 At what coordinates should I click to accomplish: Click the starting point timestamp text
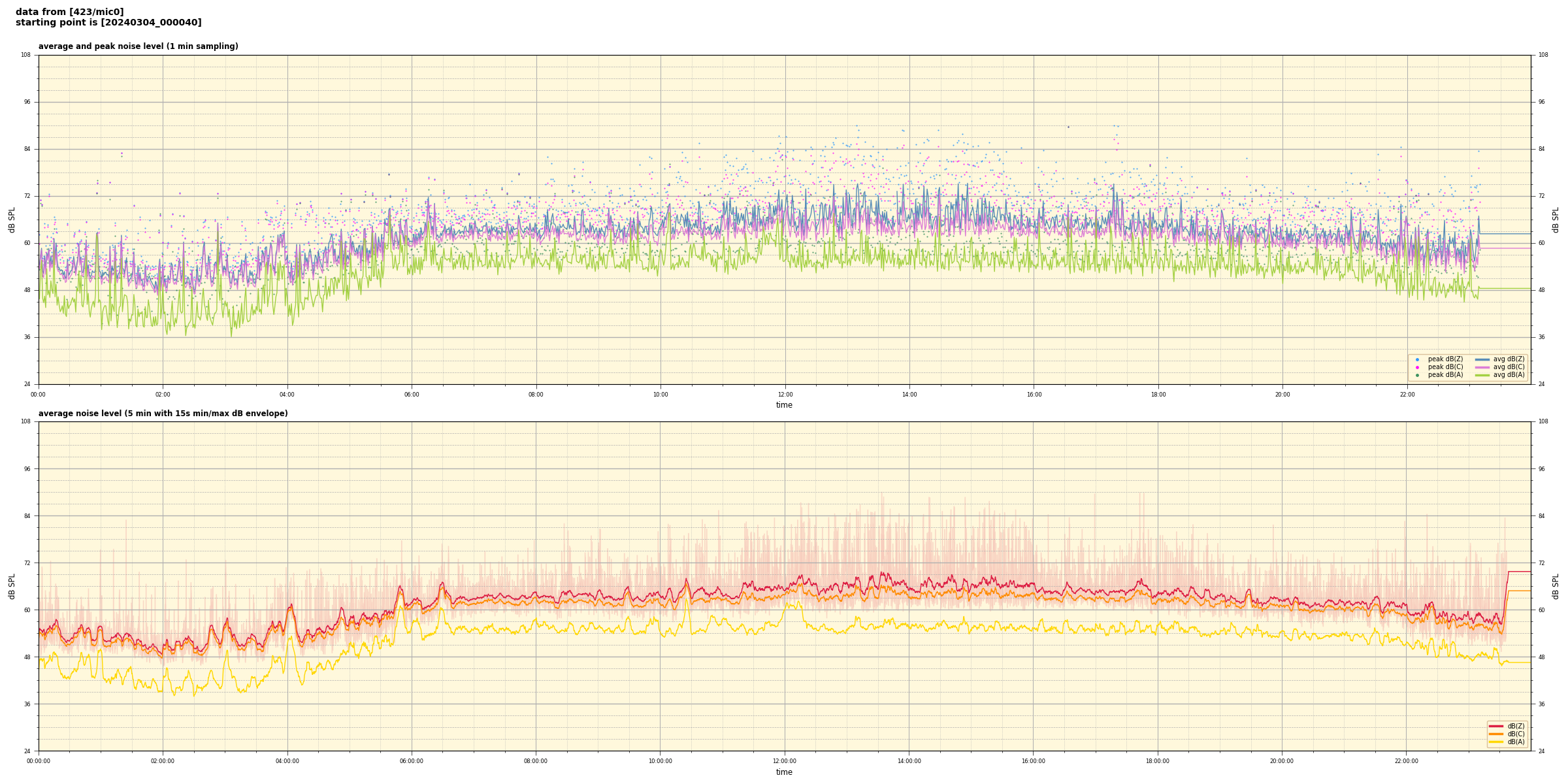[108, 23]
